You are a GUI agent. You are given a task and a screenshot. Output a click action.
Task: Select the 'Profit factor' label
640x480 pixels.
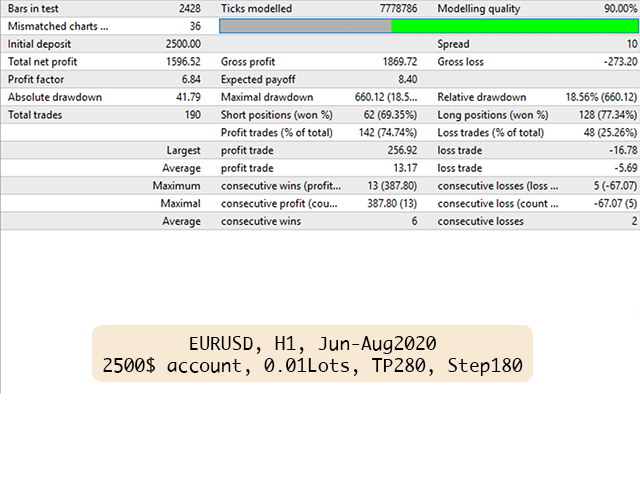click(x=36, y=79)
